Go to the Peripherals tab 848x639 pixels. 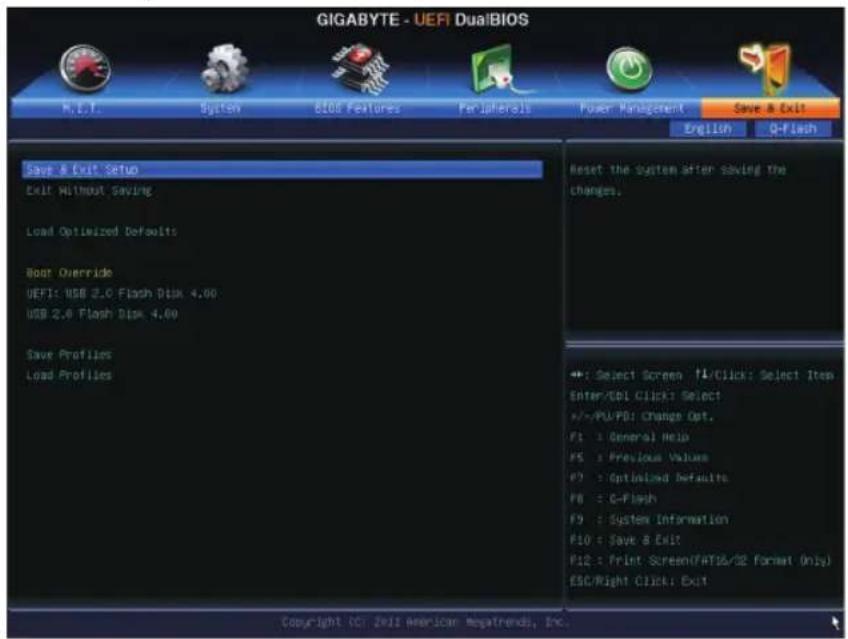pyautogui.click(x=495, y=108)
